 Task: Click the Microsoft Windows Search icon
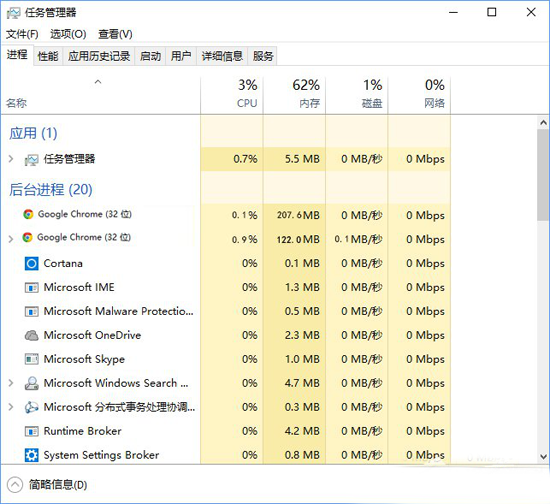tap(32, 383)
